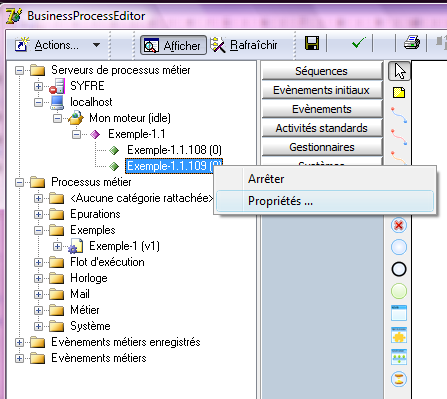Click the Rafraîchir toolbar button
447x399 pixels.
click(244, 45)
